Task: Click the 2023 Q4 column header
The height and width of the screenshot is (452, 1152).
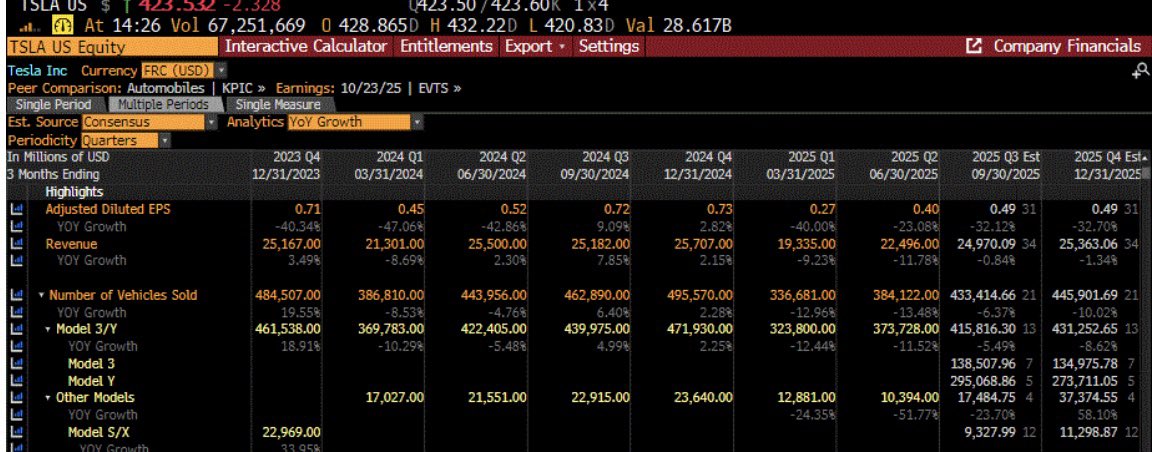Action: coord(296,157)
